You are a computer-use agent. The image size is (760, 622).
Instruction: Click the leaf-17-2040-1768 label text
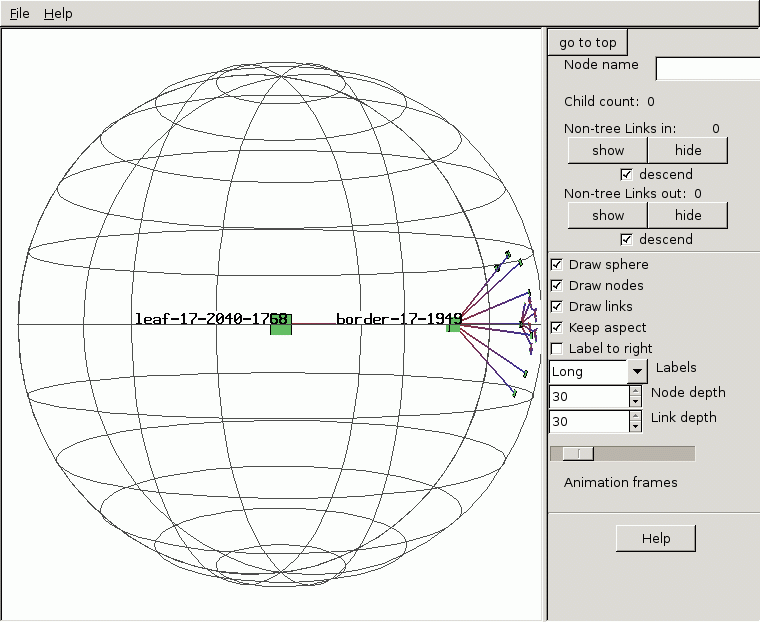tap(211, 319)
